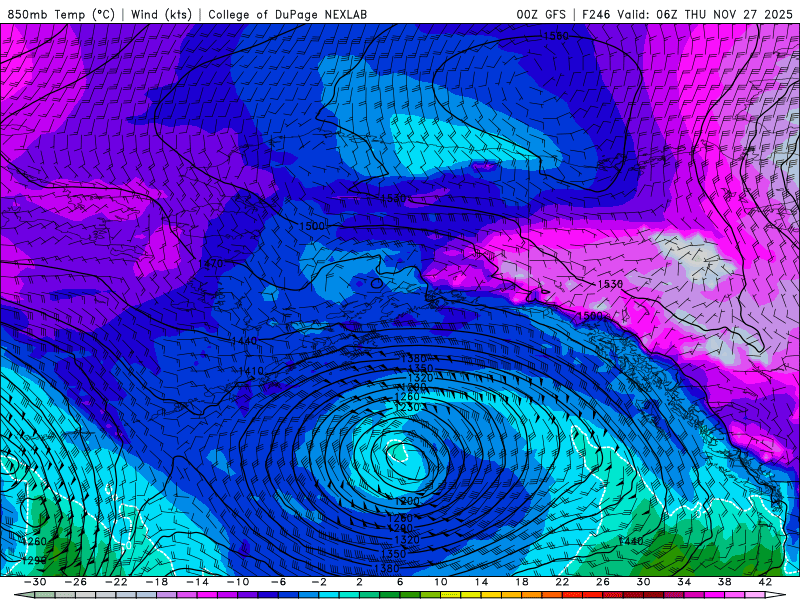Select the positive 22 colorbar value

tap(562, 582)
